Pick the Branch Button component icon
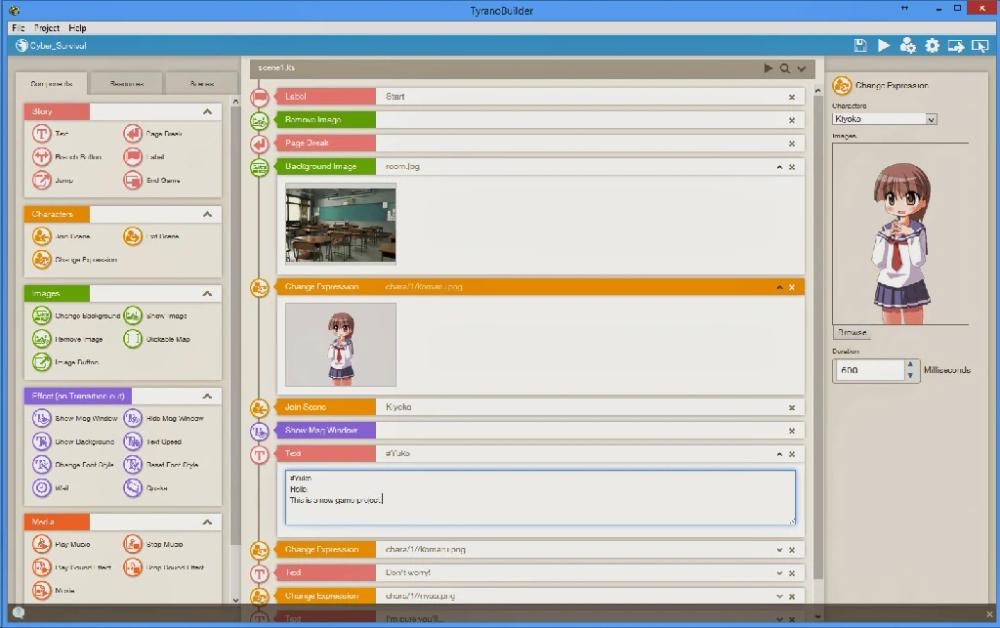The width and height of the screenshot is (1000, 628). click(x=41, y=156)
